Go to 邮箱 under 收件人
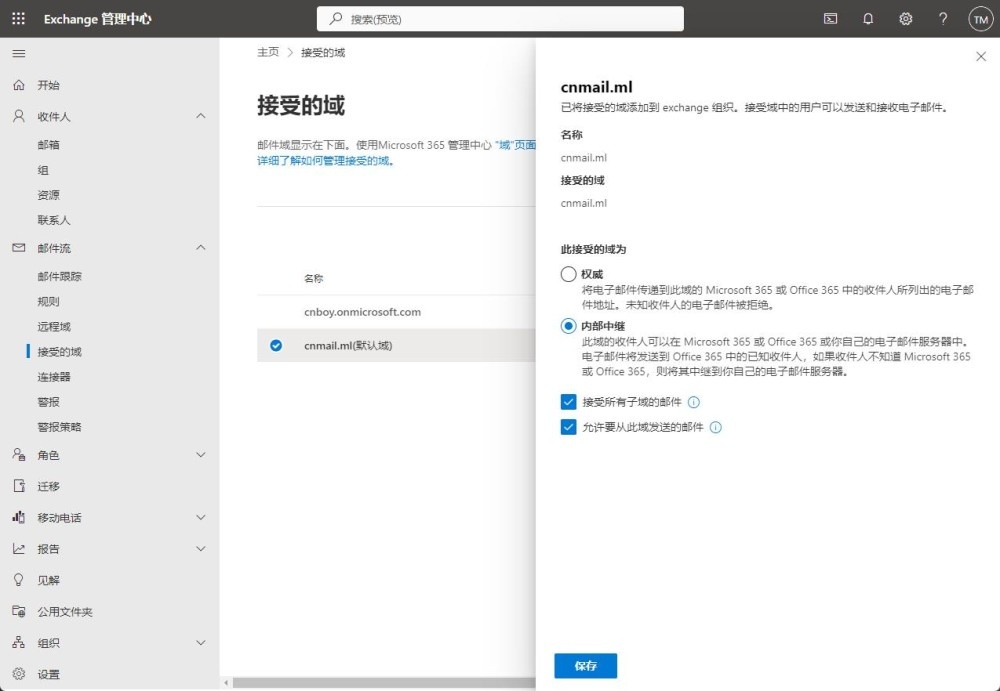 [49, 145]
